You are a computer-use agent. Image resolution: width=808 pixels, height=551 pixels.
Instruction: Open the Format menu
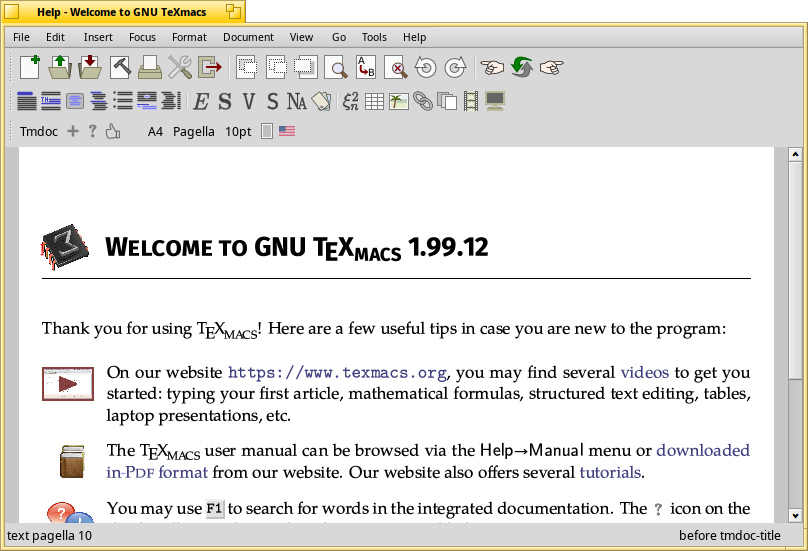[189, 37]
